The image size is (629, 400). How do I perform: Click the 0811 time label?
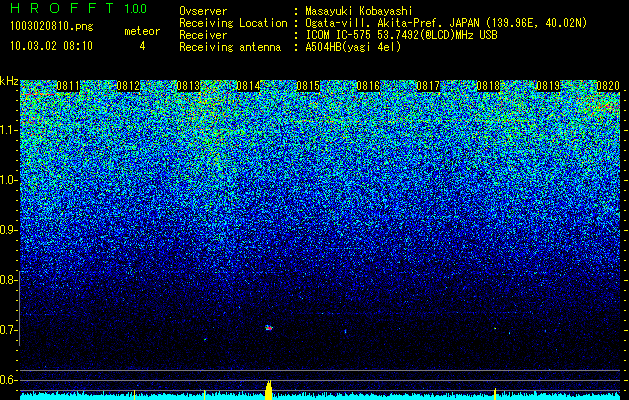pos(68,86)
